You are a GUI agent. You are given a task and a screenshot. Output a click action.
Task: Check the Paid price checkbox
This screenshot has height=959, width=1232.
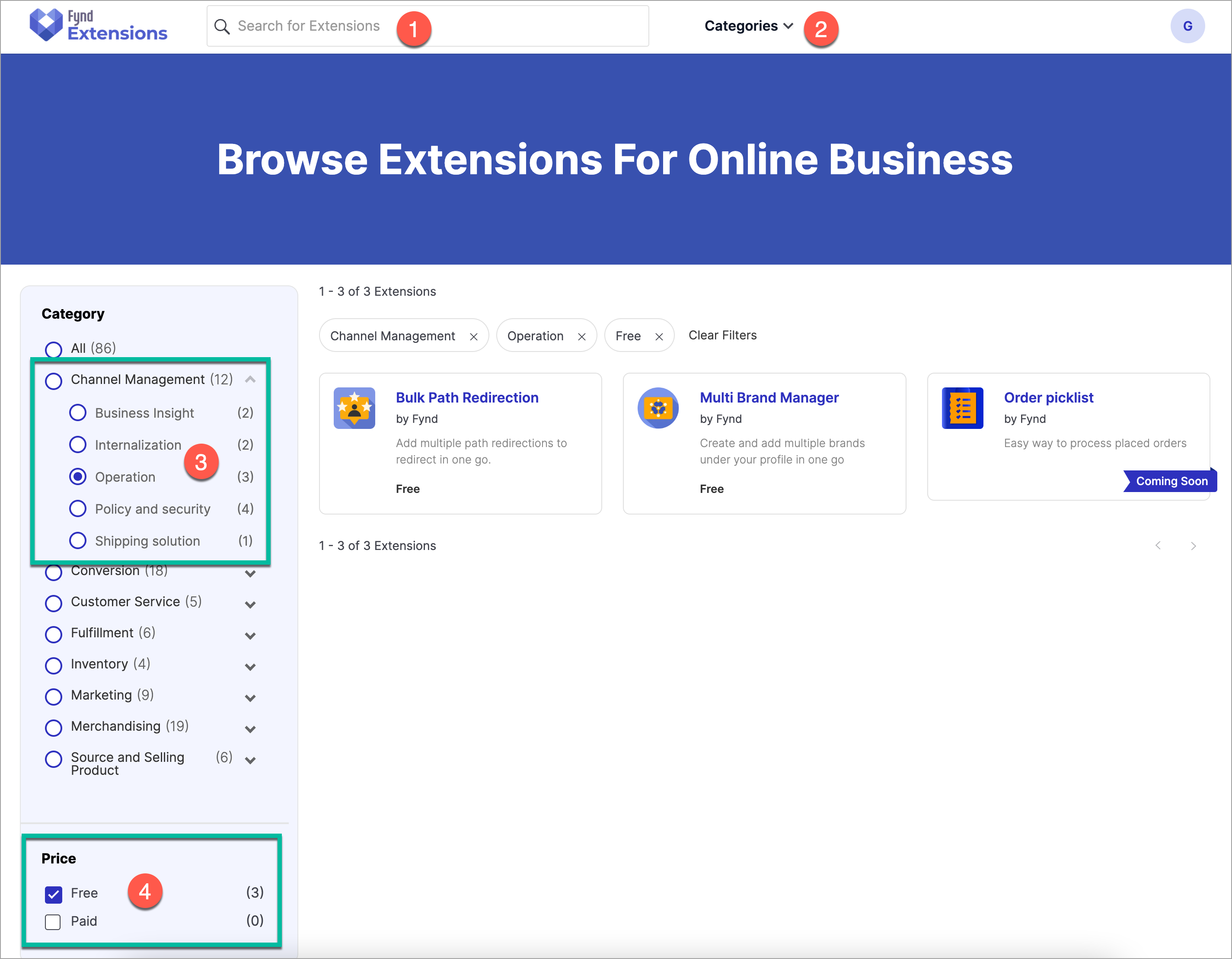pos(53,922)
